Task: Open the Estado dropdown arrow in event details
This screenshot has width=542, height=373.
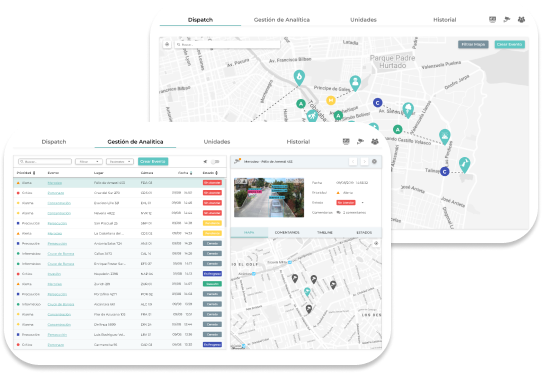Action: 362,203
